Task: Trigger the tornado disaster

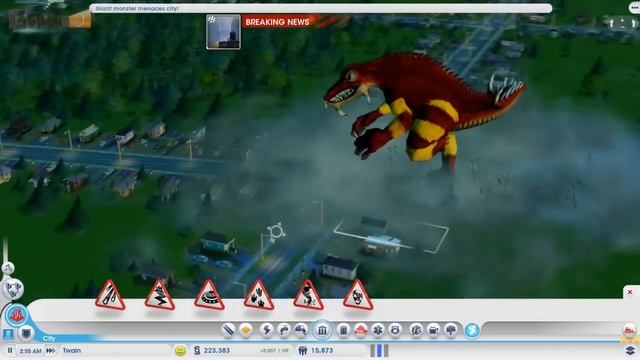Action: point(308,295)
